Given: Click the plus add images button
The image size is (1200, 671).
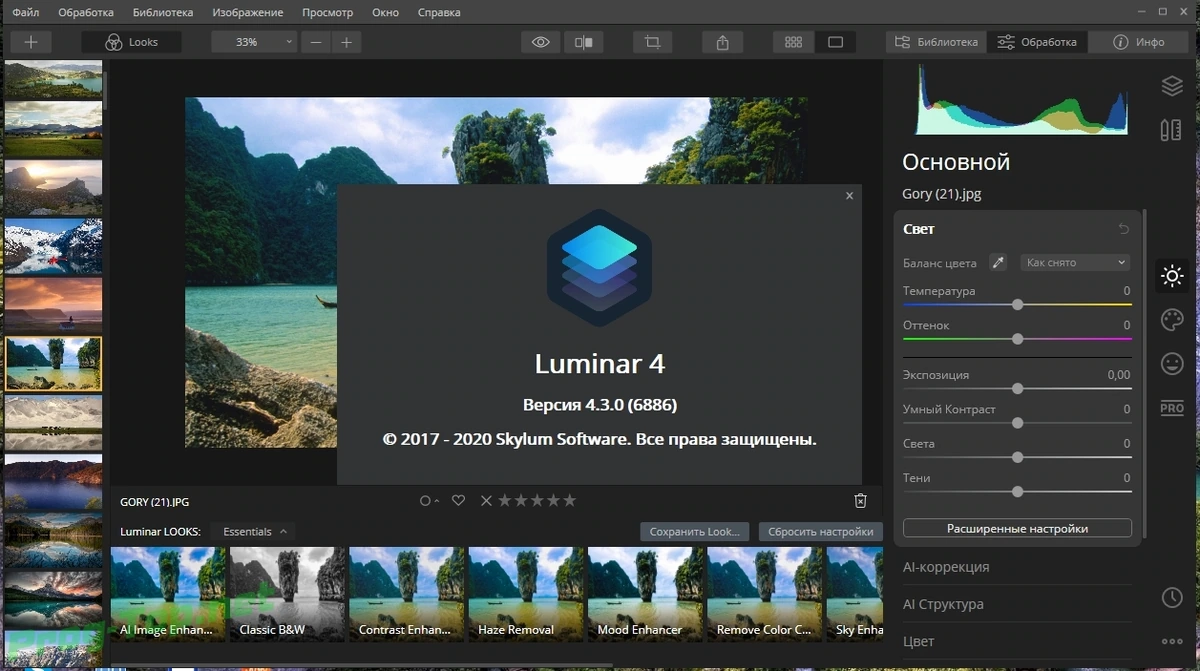Looking at the screenshot, I should [31, 42].
